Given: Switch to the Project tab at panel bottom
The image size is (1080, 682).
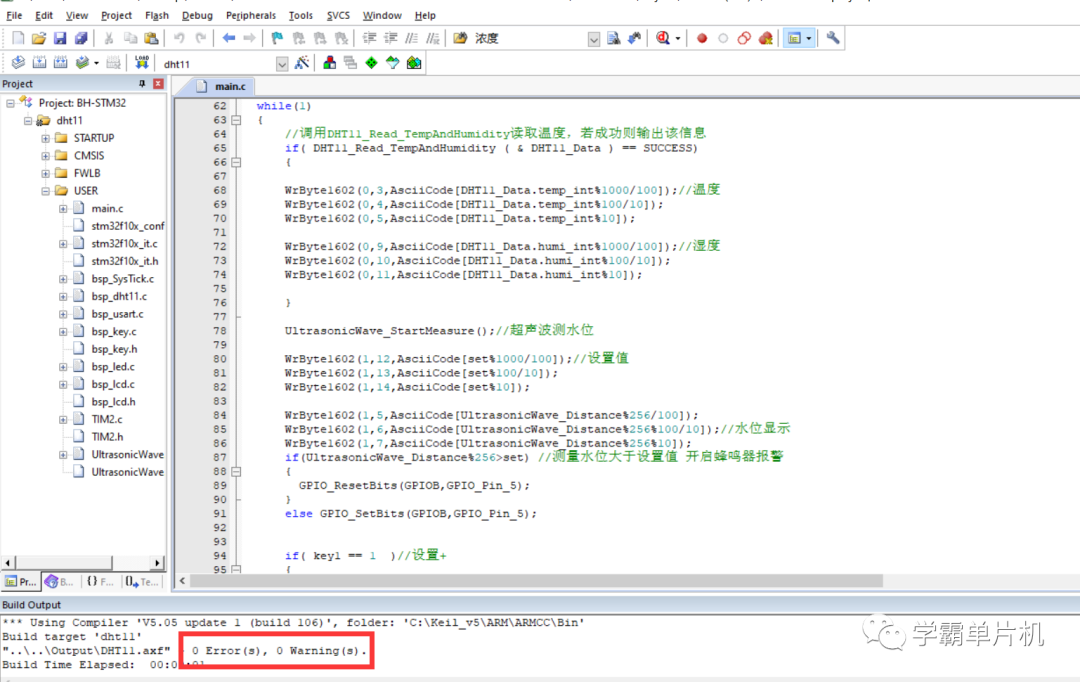Looking at the screenshot, I should (21, 582).
